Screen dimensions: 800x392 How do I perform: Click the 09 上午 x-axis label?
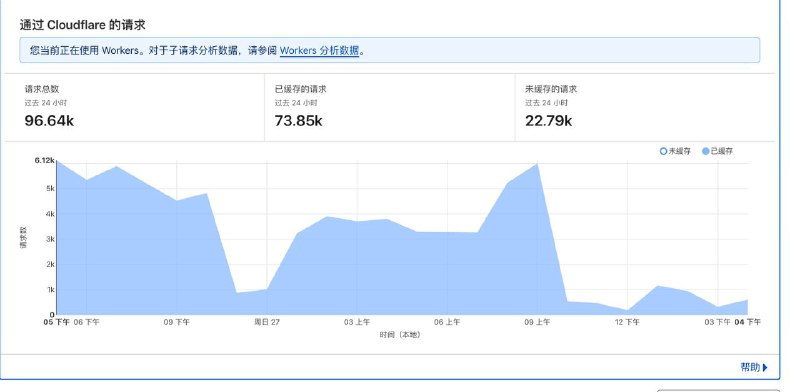(x=537, y=322)
